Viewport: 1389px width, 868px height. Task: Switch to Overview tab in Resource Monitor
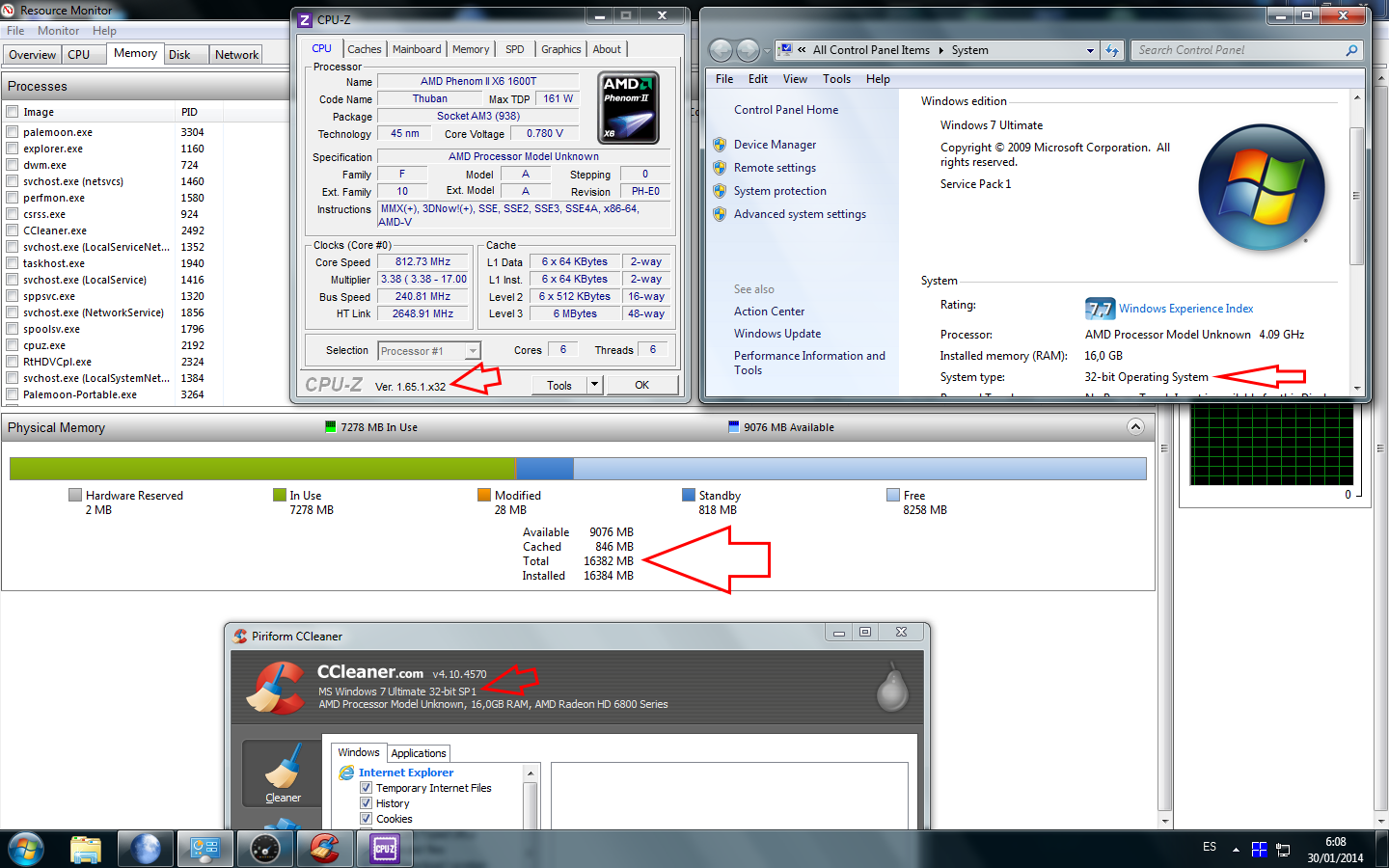click(x=33, y=55)
